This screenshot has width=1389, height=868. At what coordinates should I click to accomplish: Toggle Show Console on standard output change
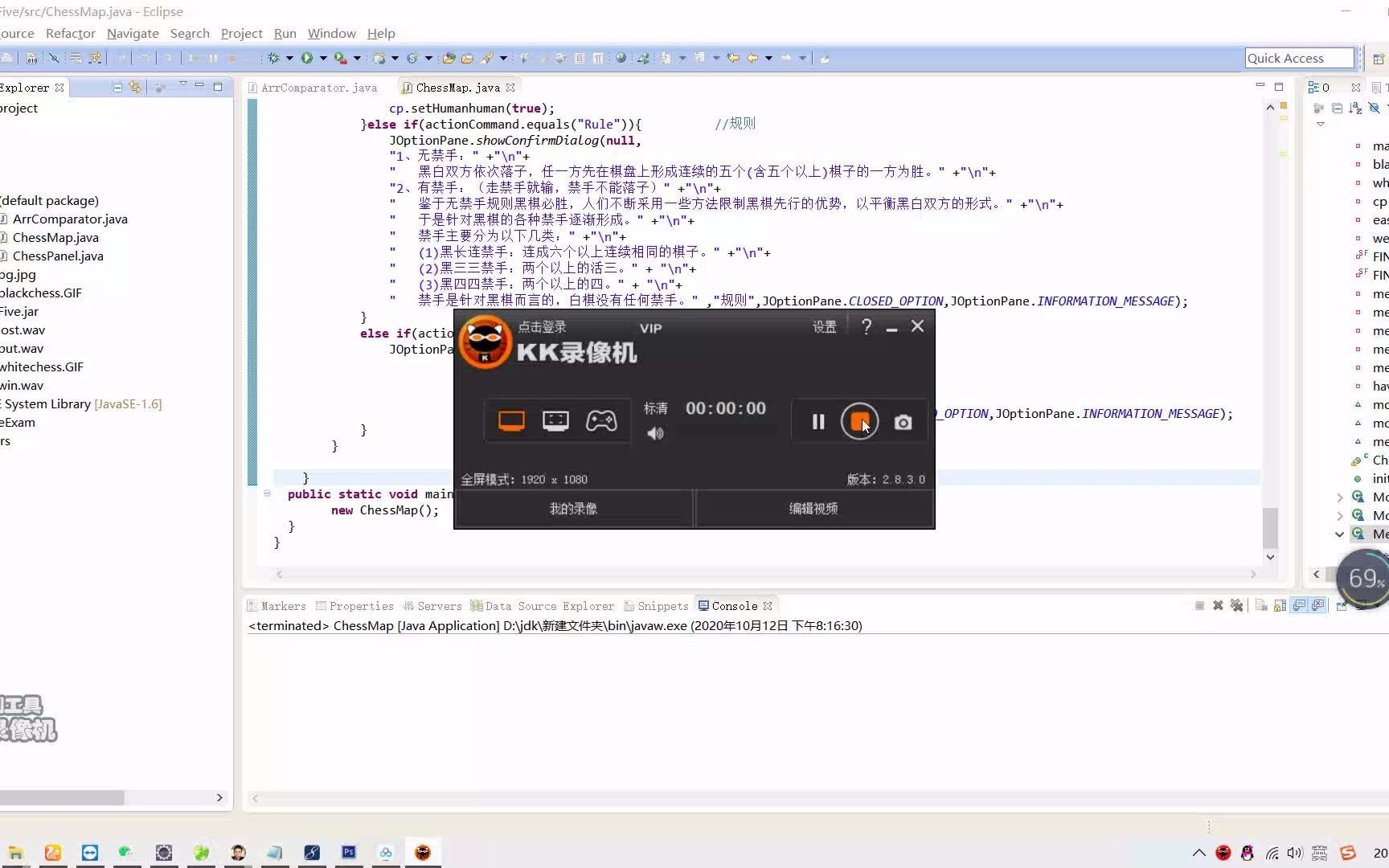[1299, 605]
